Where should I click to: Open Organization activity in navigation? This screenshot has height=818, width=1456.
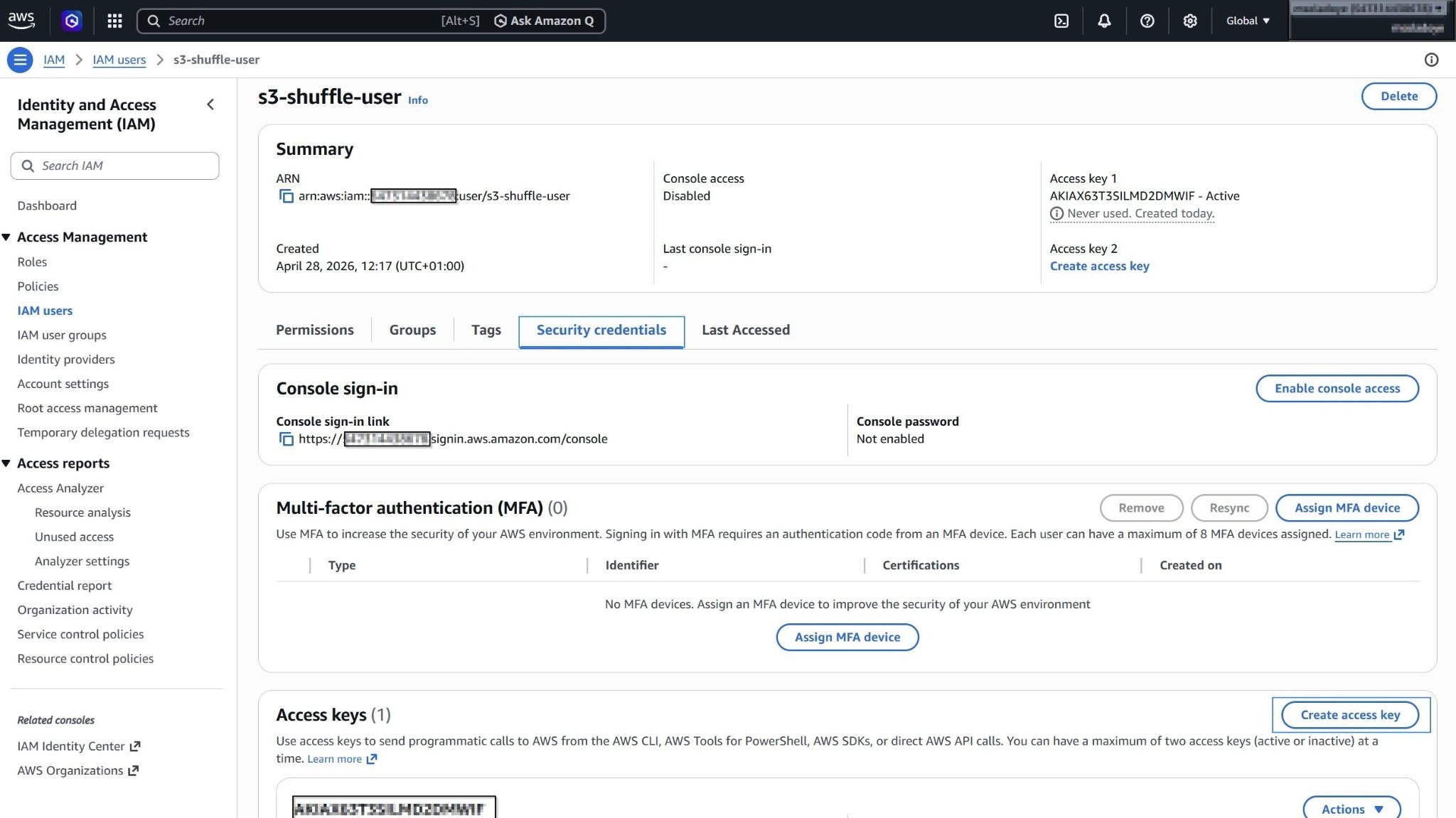[75, 610]
